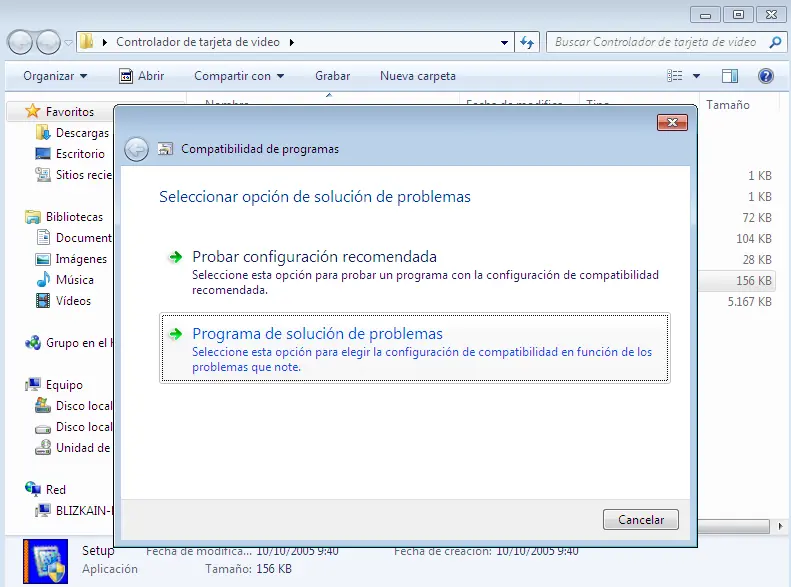This screenshot has width=791, height=587.
Task: Refresh the folder with refresh icon
Action: (527, 42)
